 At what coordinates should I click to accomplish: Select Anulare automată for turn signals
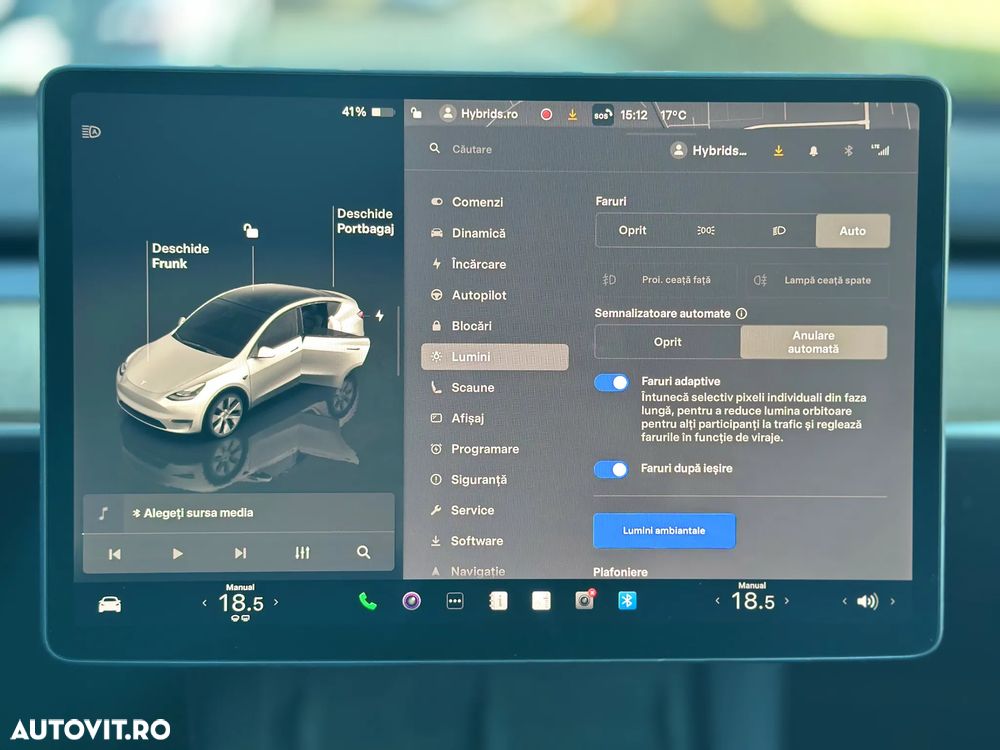813,342
